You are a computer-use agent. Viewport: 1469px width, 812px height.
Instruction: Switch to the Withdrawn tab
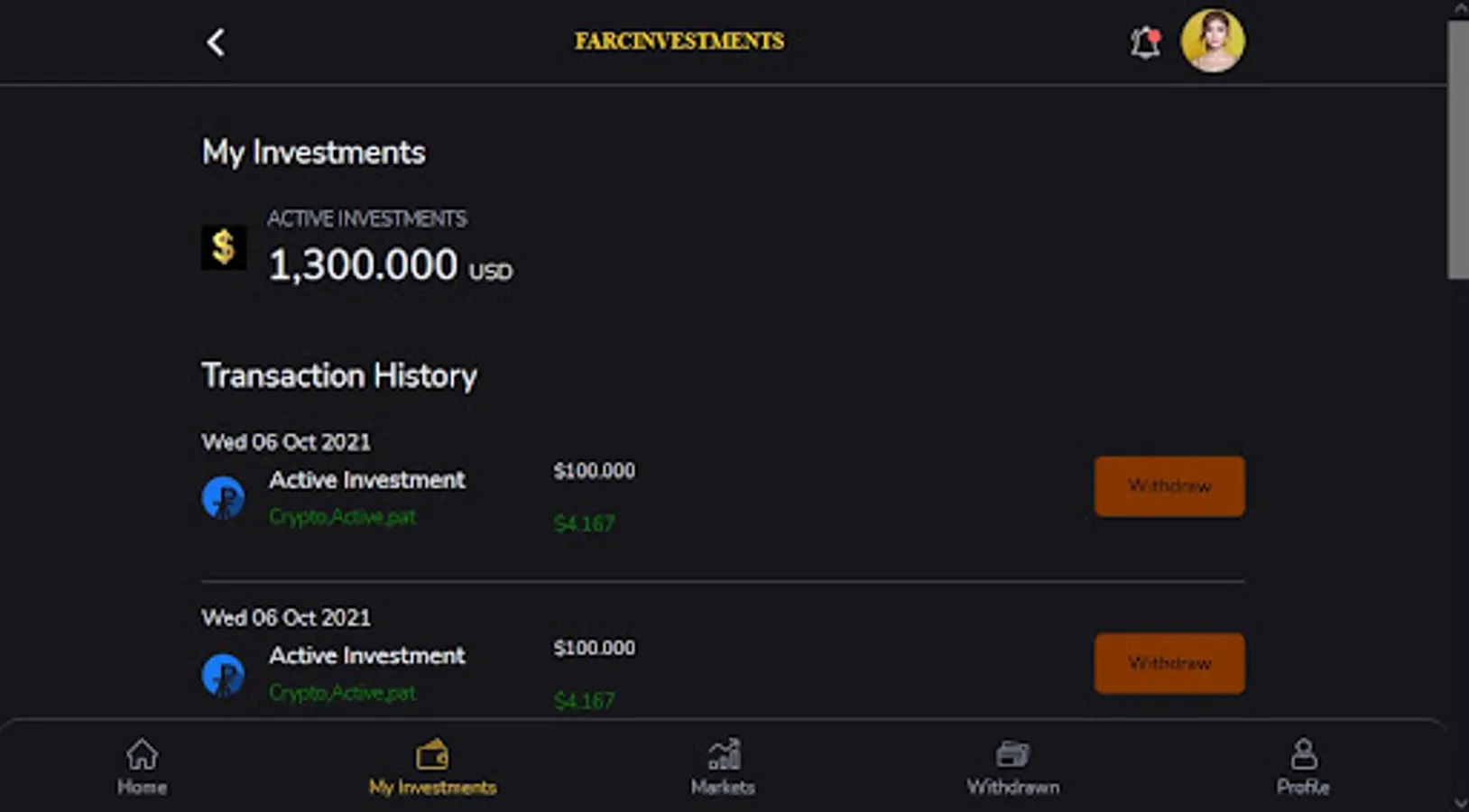(x=1012, y=767)
